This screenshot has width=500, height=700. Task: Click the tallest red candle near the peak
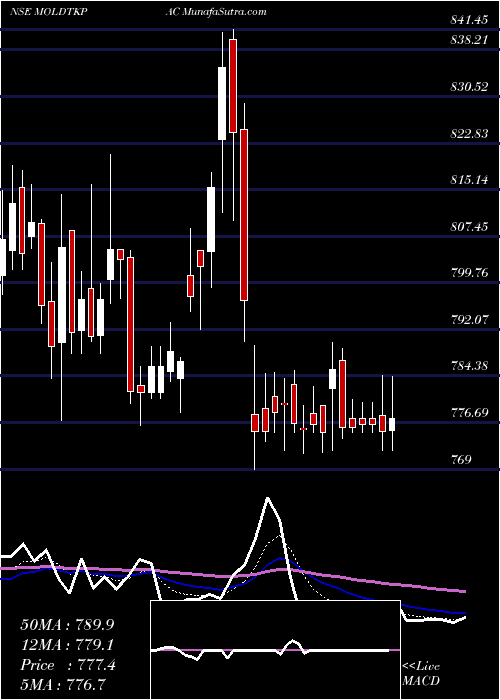(x=244, y=215)
